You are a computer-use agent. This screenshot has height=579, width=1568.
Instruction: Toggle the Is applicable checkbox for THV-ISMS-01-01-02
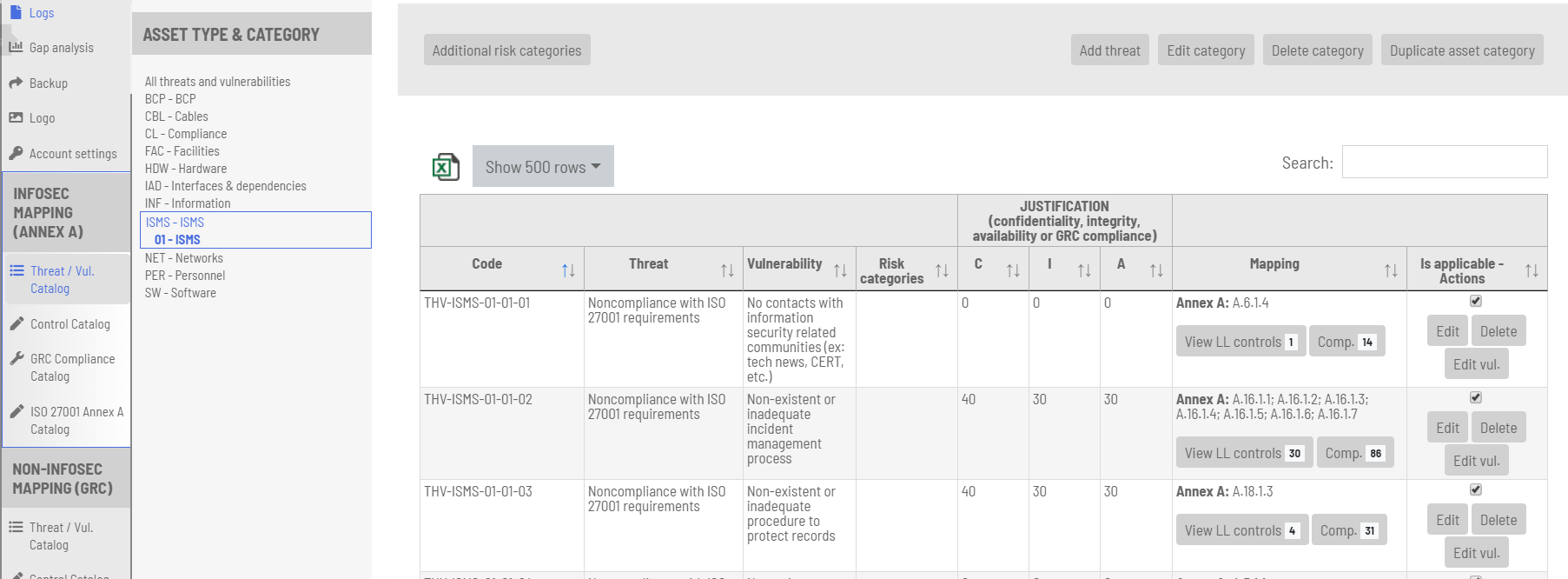[1475, 397]
